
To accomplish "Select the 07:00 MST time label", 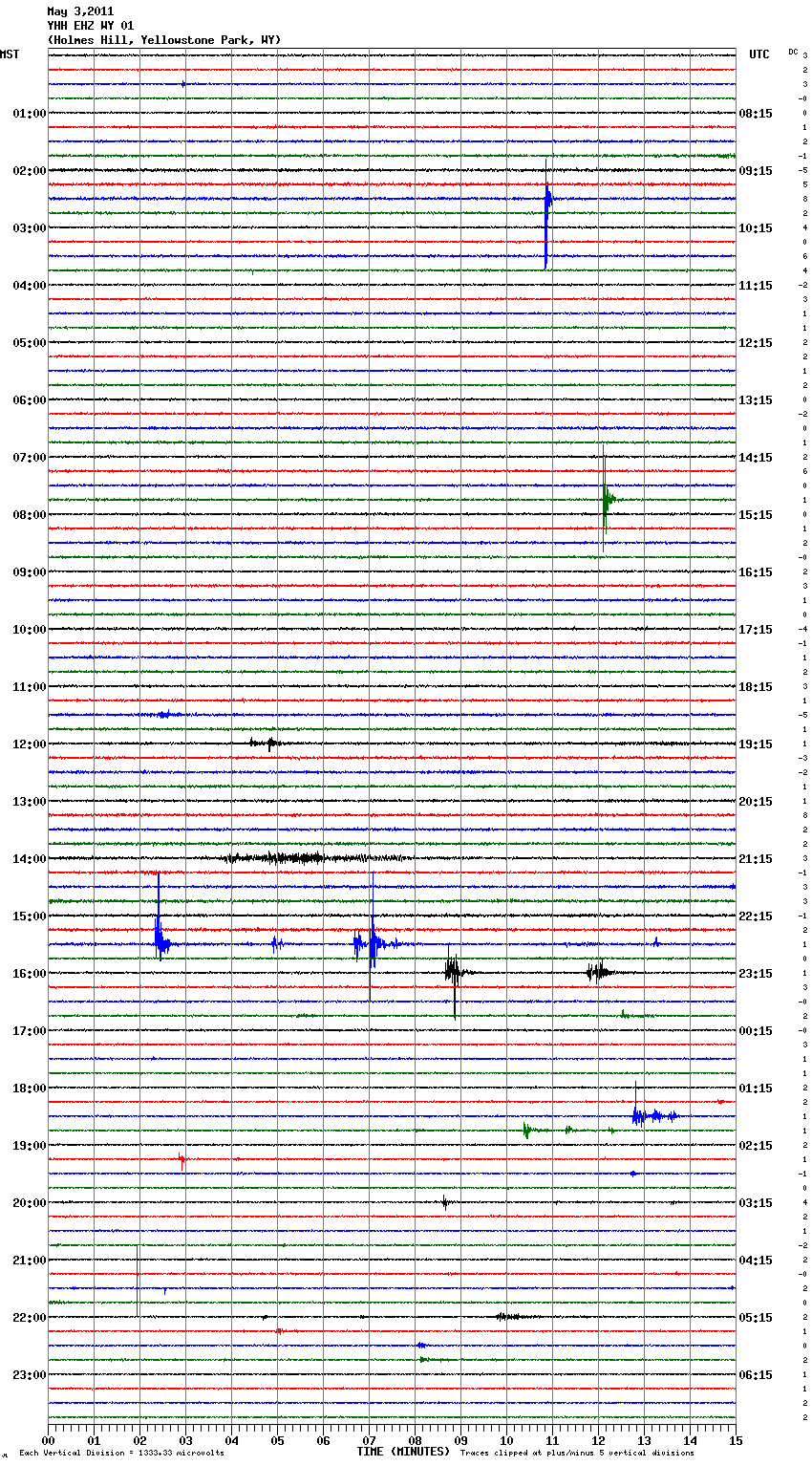I will [30, 458].
